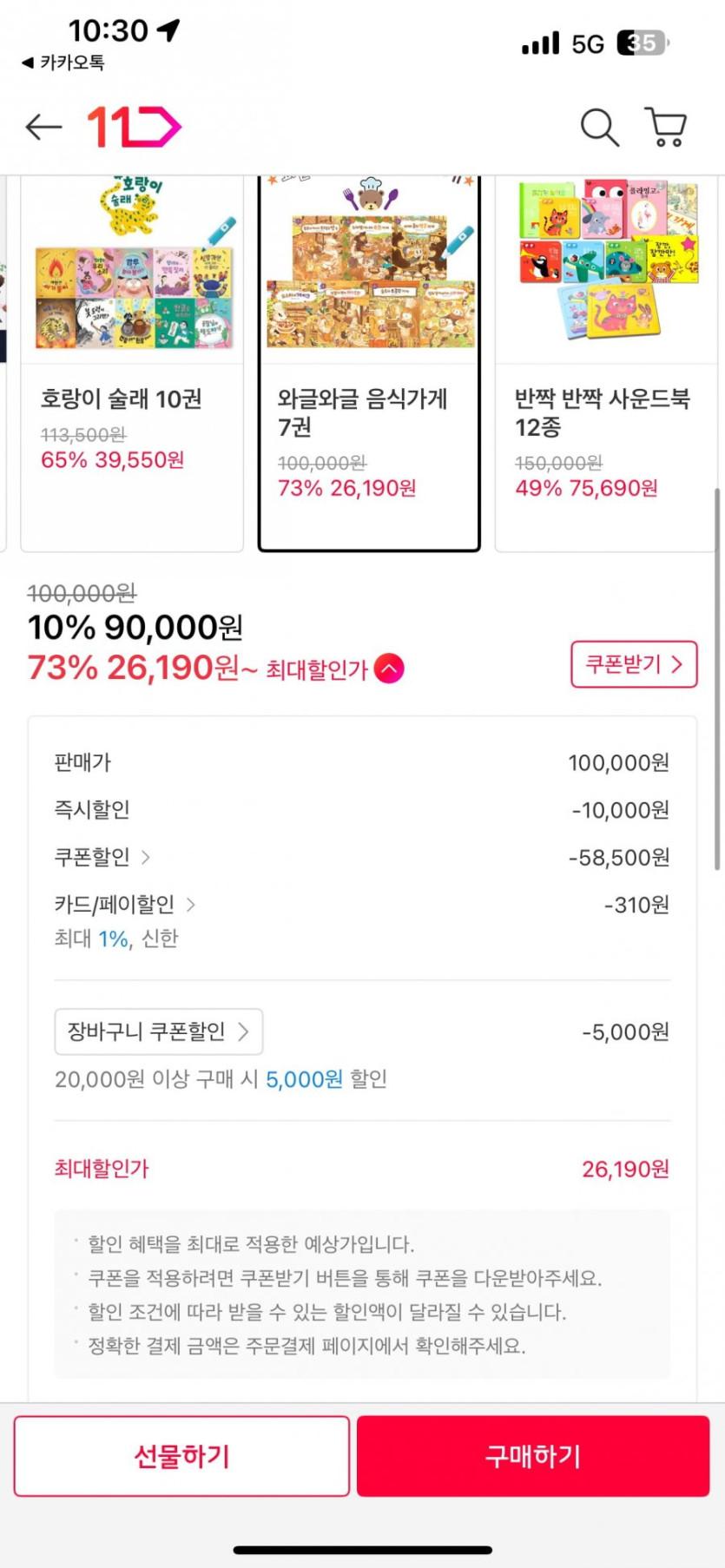Open 장바구니 쿠폰할인 dropdown
Screen dimensions: 725x1568
[158, 1031]
